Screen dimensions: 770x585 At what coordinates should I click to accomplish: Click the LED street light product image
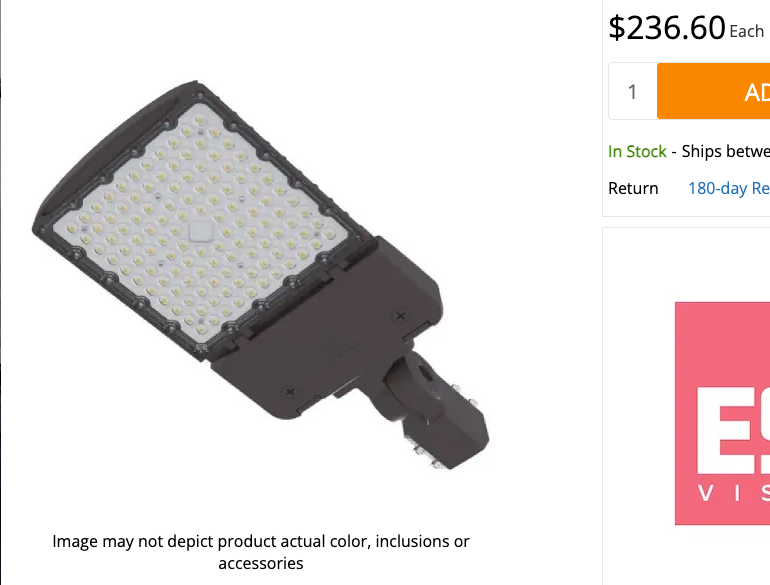point(261,274)
